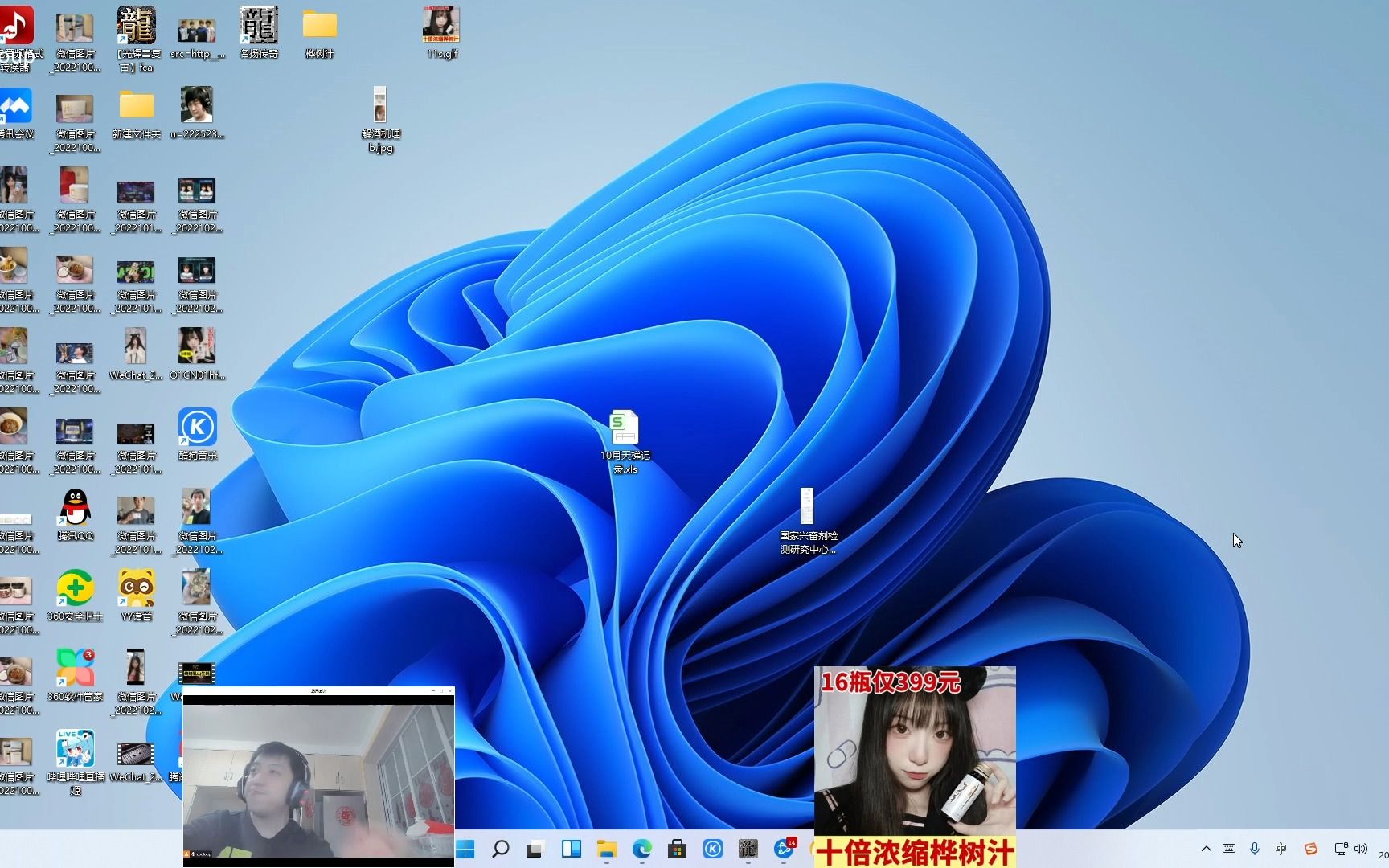Screen dimensions: 1389x868
Task: Open the volume control tray icon
Action: [x=1361, y=849]
